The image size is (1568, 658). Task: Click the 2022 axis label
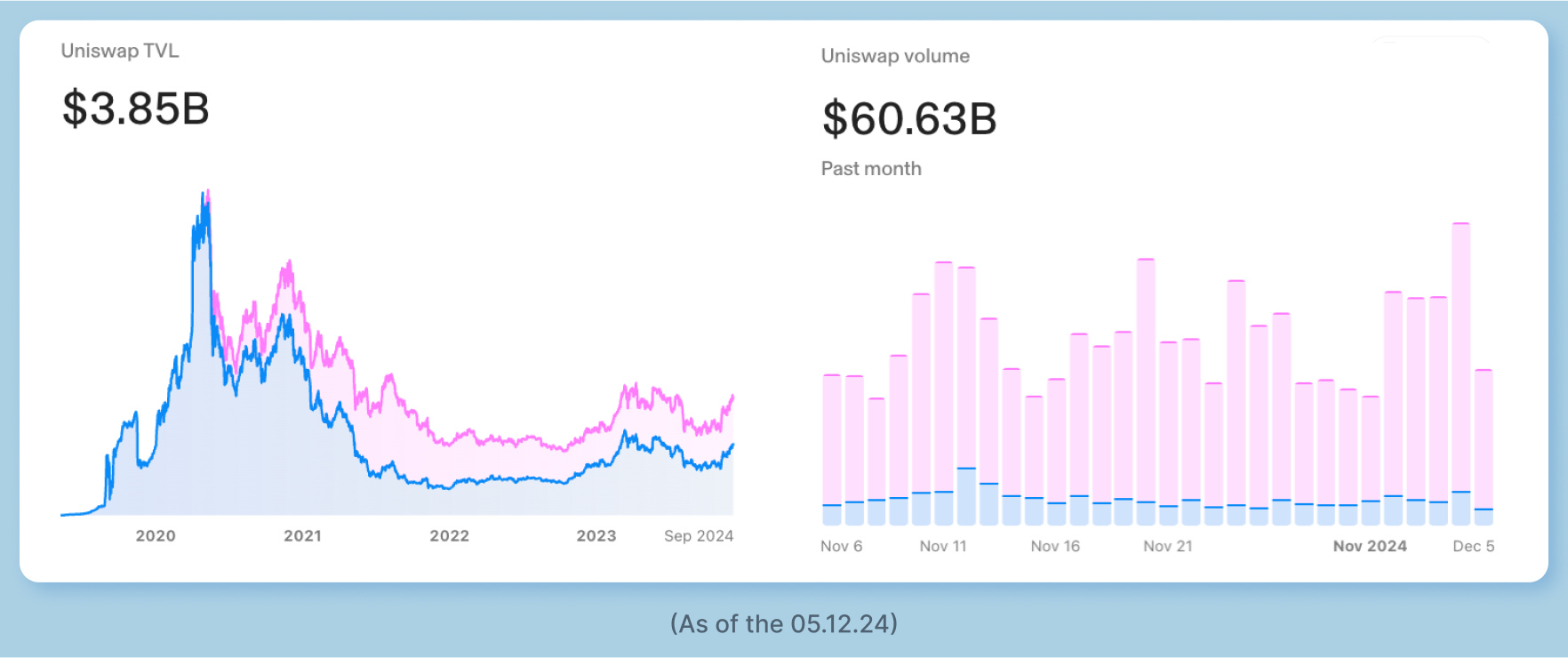pyautogui.click(x=449, y=535)
